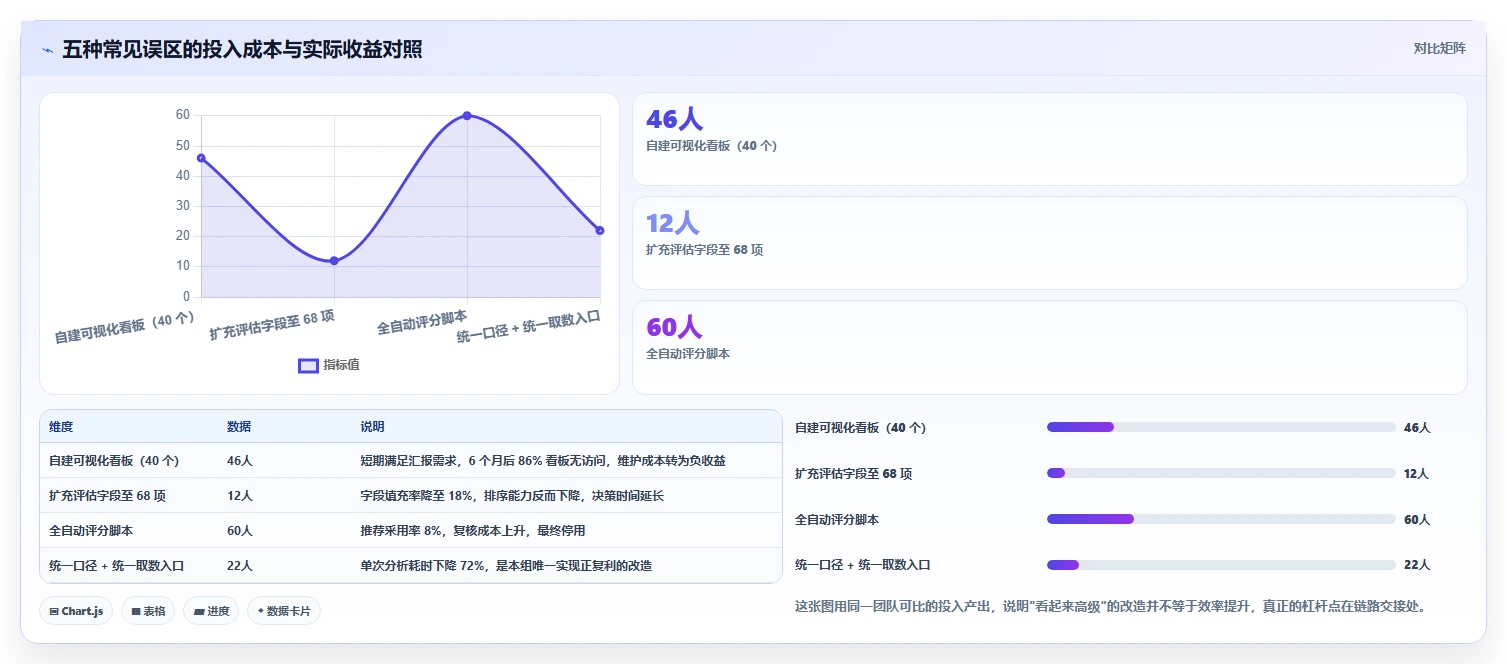Image resolution: width=1507 pixels, height=664 pixels.
Task: Click the 46人 data card
Action: point(1049,139)
